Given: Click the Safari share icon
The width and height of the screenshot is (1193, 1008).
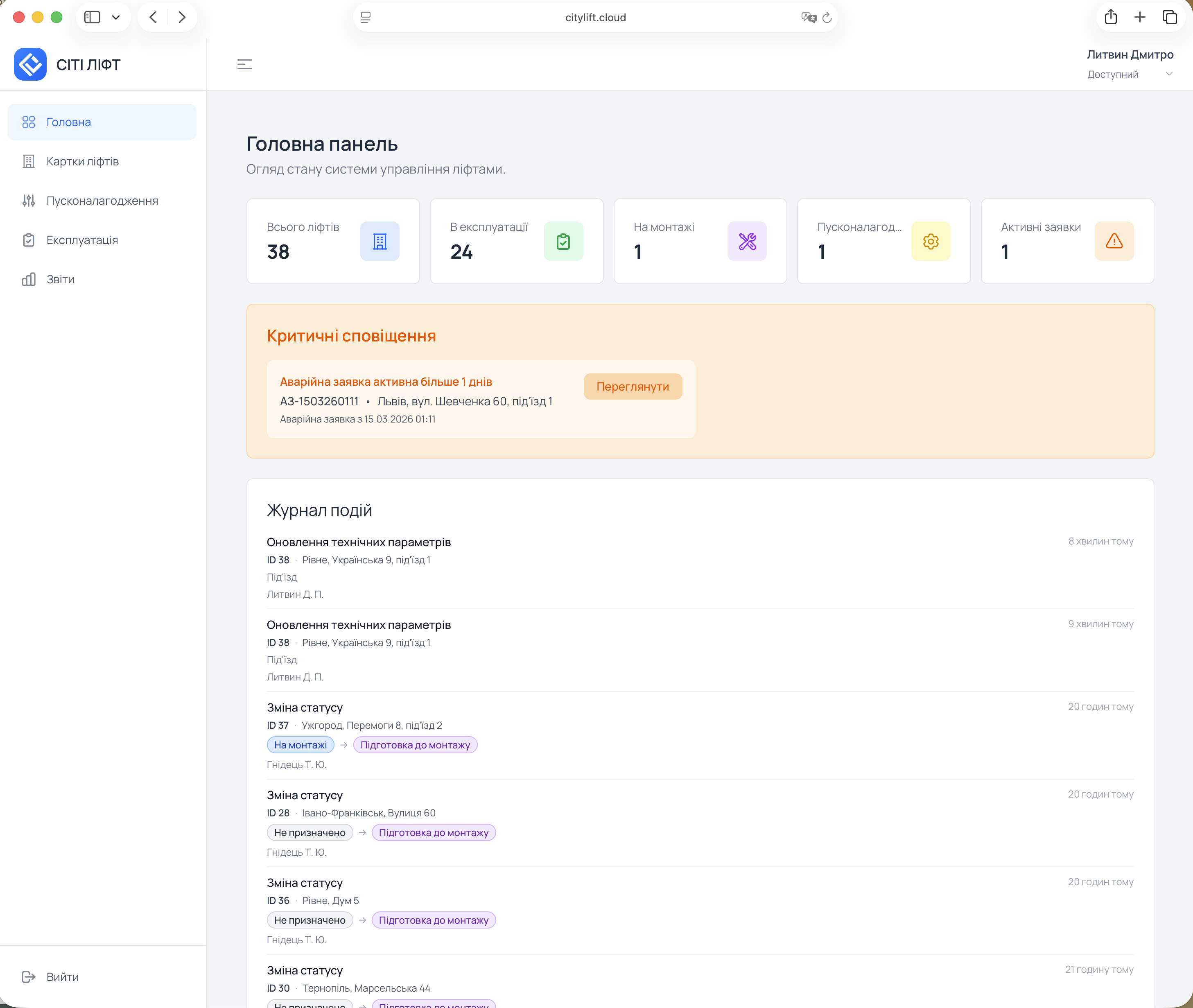Looking at the screenshot, I should 1110,17.
